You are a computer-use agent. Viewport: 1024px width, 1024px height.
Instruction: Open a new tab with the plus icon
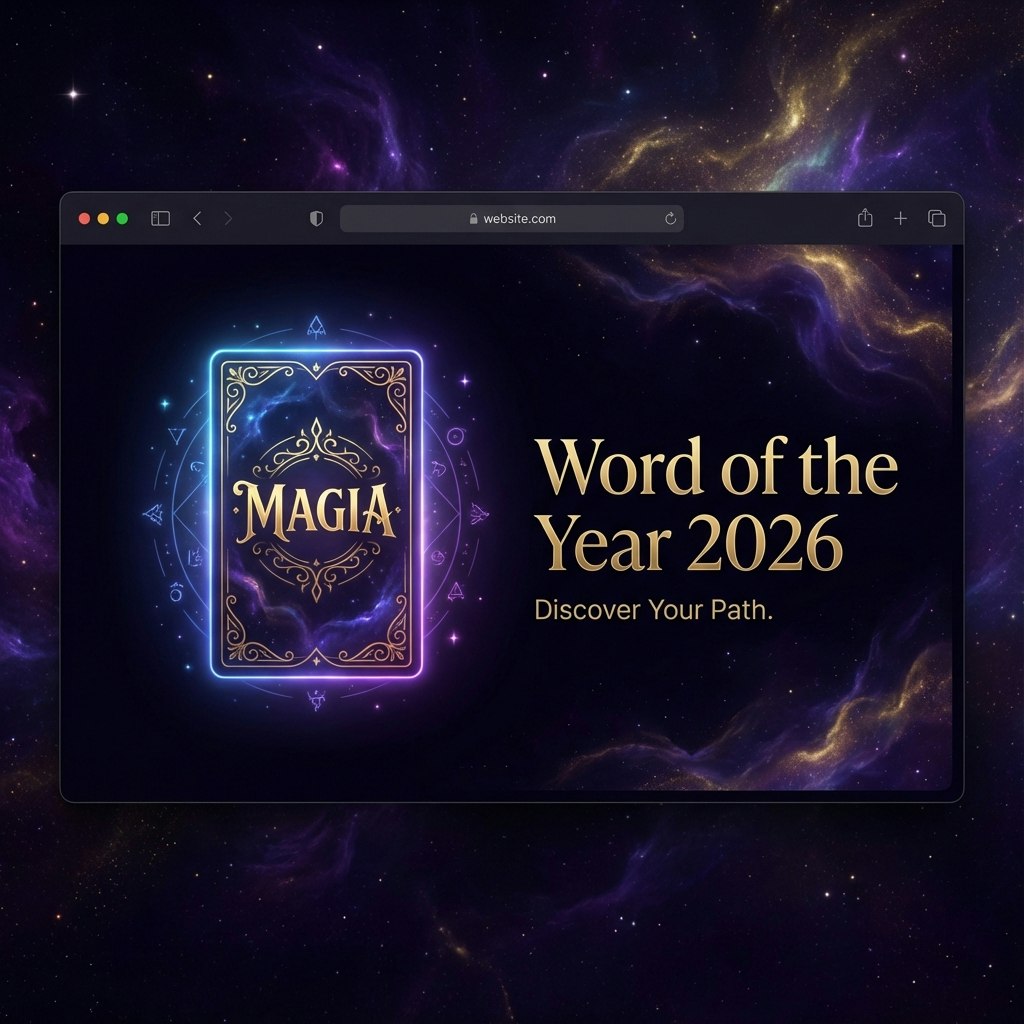[x=900, y=218]
